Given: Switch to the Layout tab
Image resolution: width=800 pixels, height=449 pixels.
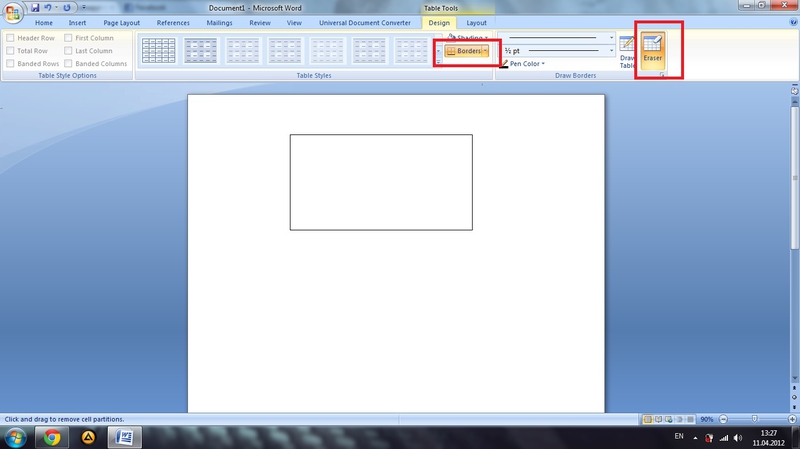Looking at the screenshot, I should pyautogui.click(x=477, y=22).
